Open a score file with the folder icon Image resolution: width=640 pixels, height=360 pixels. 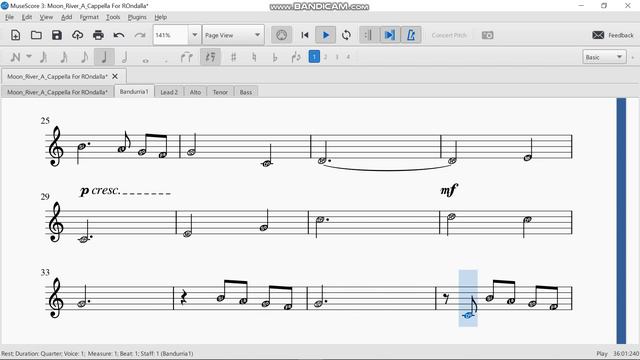pyautogui.click(x=36, y=35)
